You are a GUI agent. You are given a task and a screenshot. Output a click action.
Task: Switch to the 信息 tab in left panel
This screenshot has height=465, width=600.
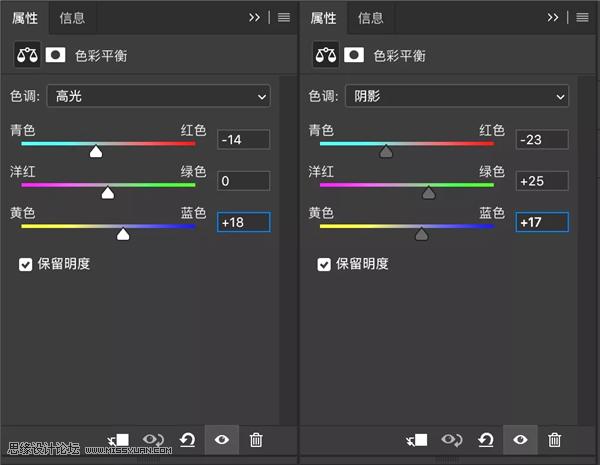(x=72, y=17)
